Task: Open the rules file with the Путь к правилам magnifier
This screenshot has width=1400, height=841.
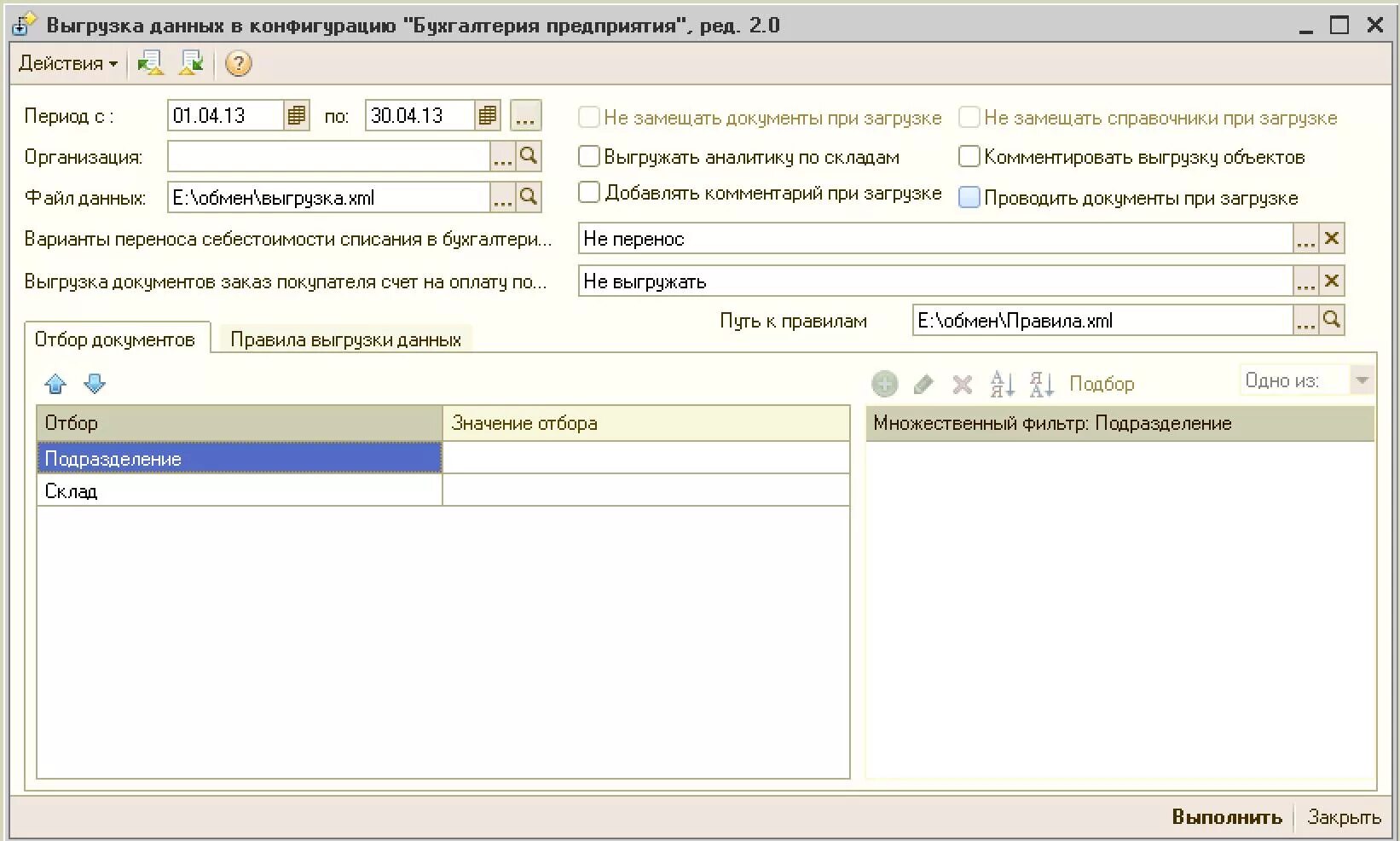Action: click(x=1332, y=321)
